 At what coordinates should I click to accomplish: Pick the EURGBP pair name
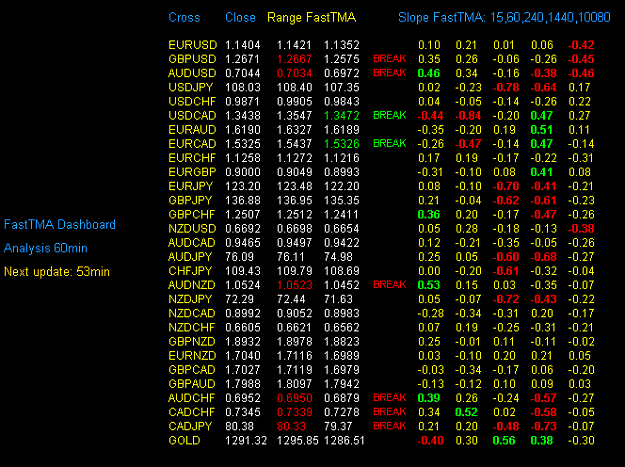(x=192, y=172)
